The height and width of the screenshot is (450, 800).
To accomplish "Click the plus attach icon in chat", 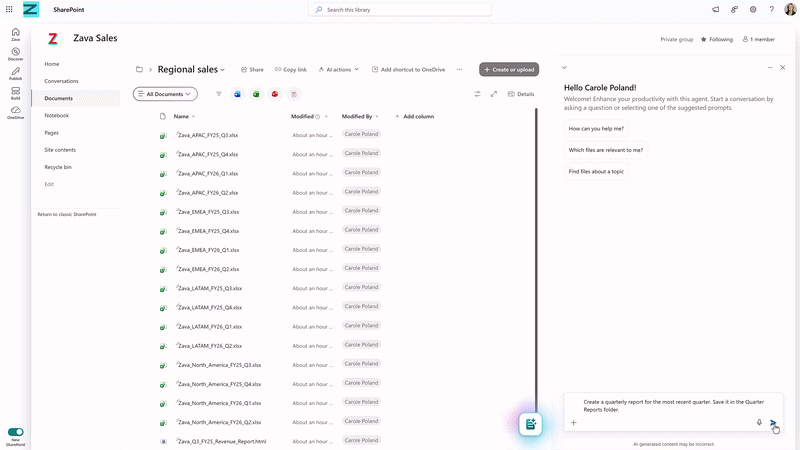I will (x=573, y=422).
